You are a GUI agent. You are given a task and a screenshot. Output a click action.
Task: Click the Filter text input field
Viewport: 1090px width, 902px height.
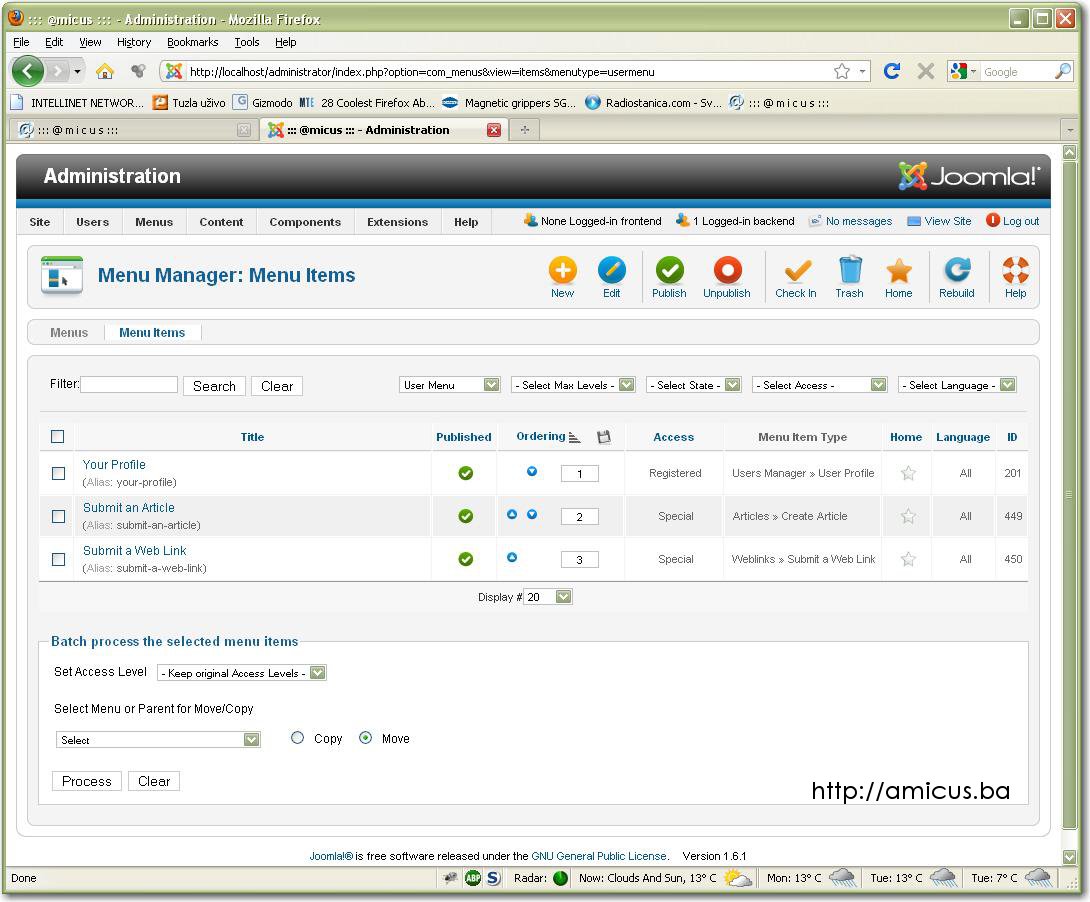pos(129,384)
